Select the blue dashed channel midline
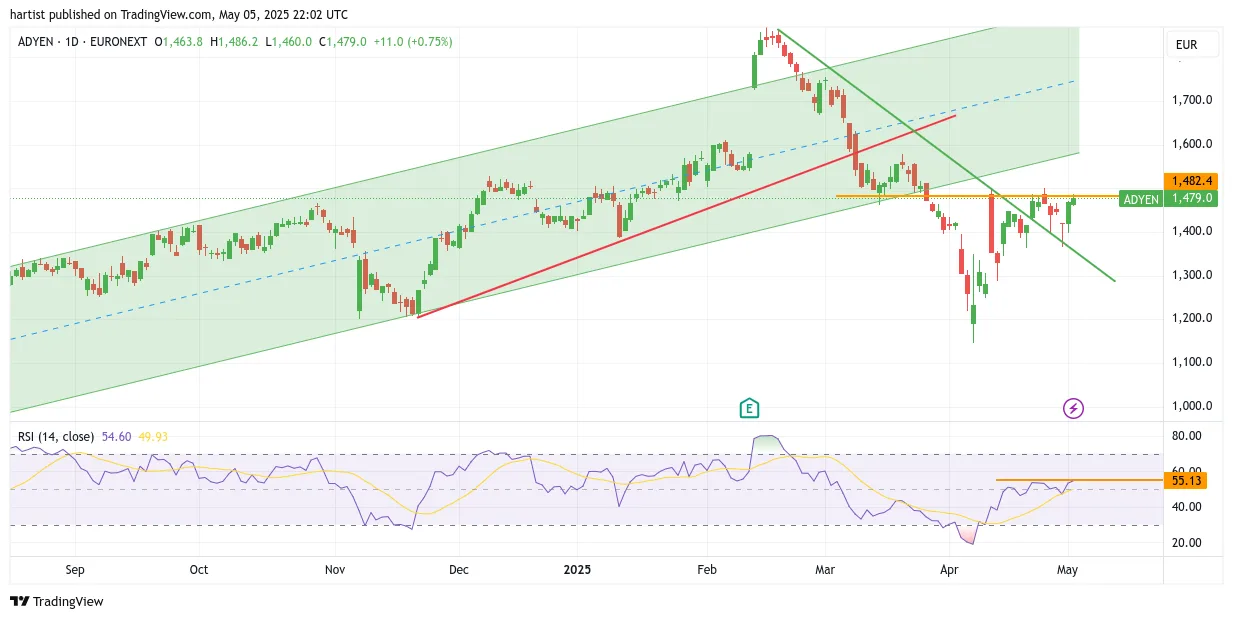The width and height of the screenshot is (1233, 619). tap(543, 210)
